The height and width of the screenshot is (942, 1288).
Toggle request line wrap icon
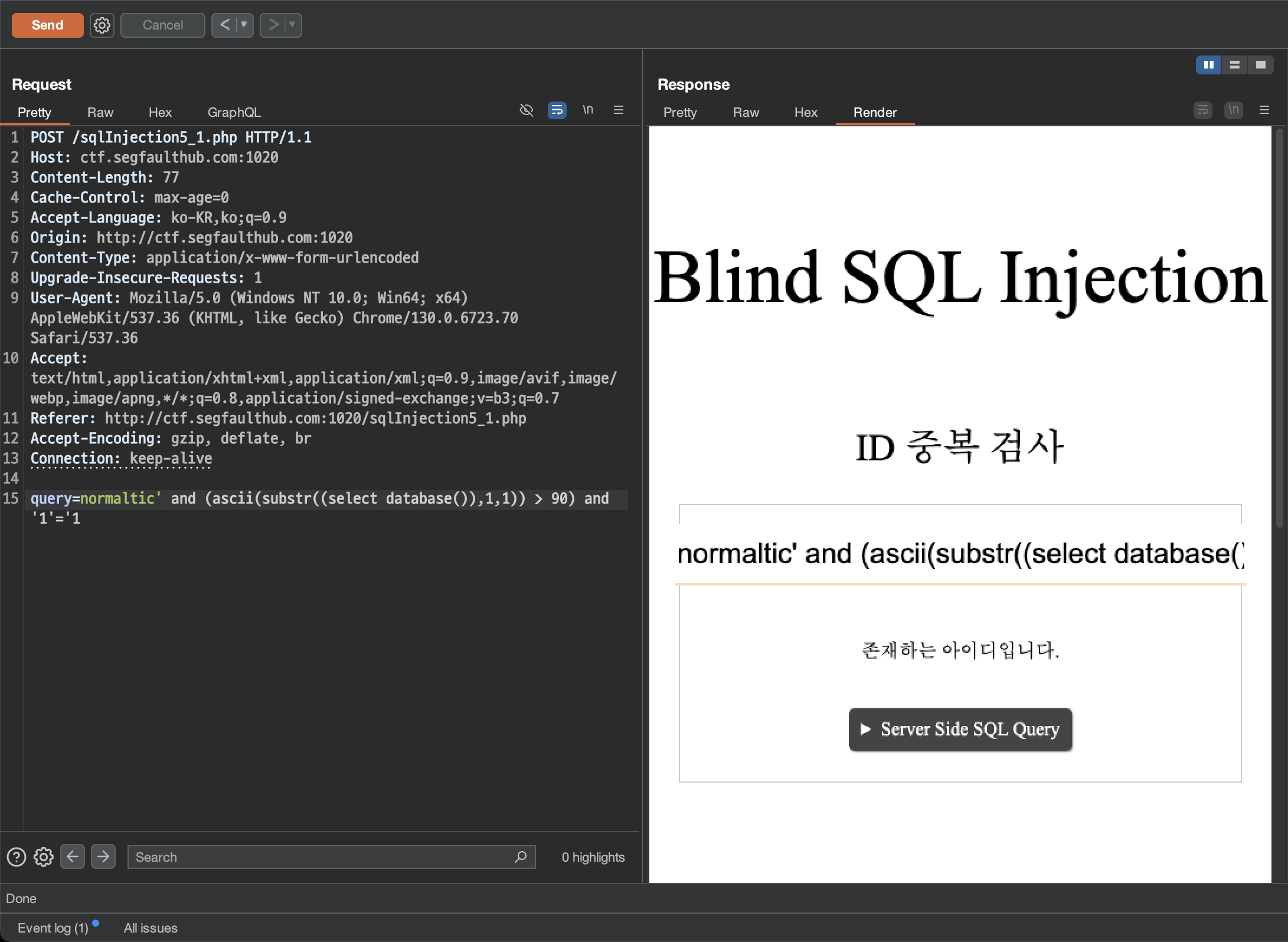coord(557,110)
